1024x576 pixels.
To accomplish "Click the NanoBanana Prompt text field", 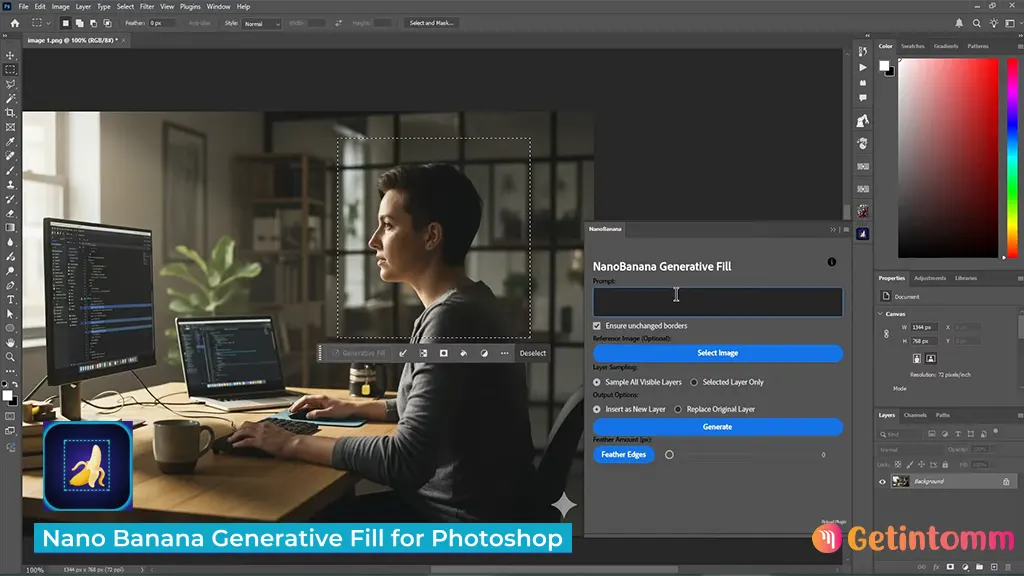I will pos(718,302).
